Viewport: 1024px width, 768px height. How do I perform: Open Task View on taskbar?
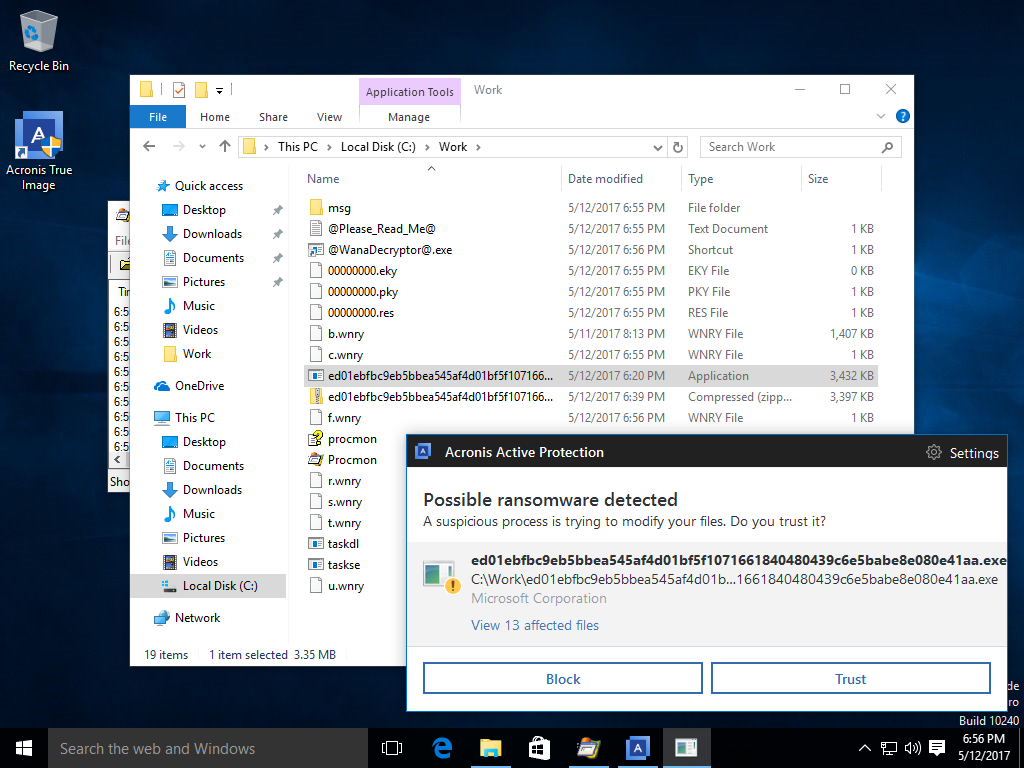coord(392,748)
